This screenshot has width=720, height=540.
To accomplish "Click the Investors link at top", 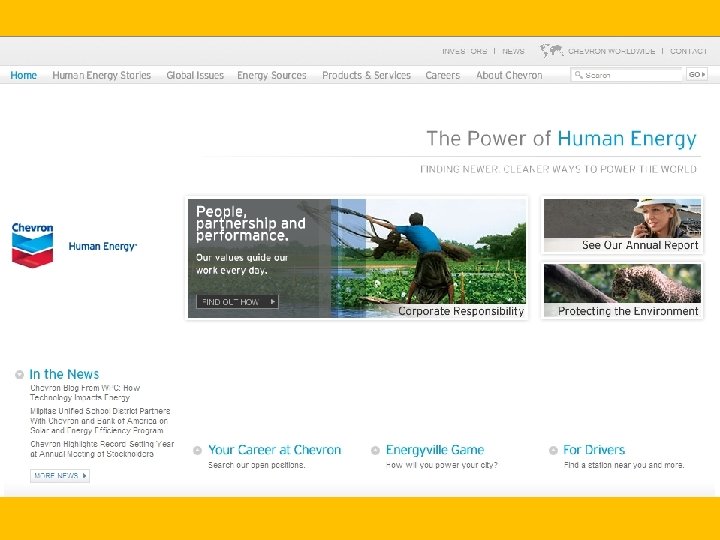I will pyautogui.click(x=465, y=51).
